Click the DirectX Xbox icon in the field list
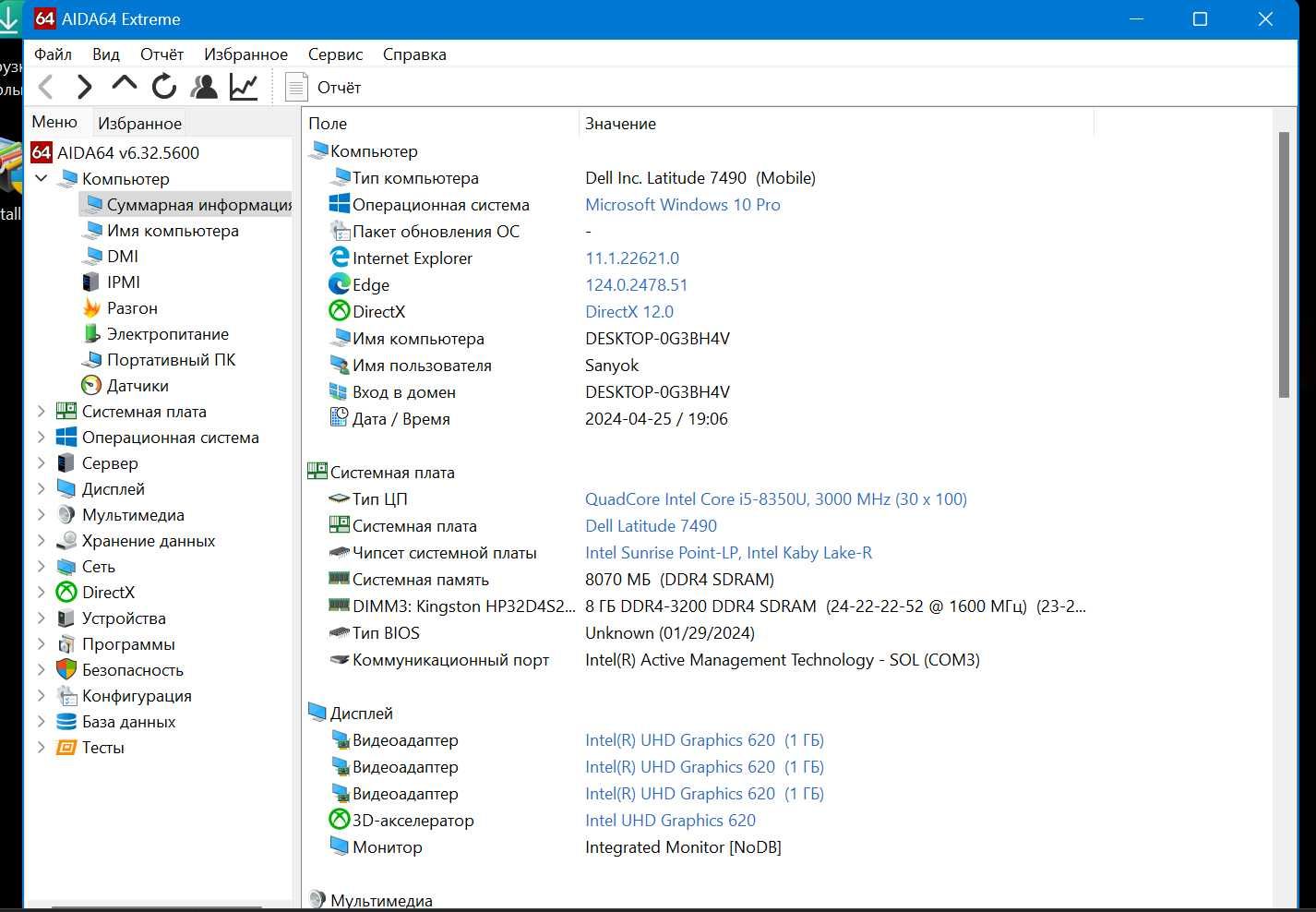 click(x=339, y=311)
